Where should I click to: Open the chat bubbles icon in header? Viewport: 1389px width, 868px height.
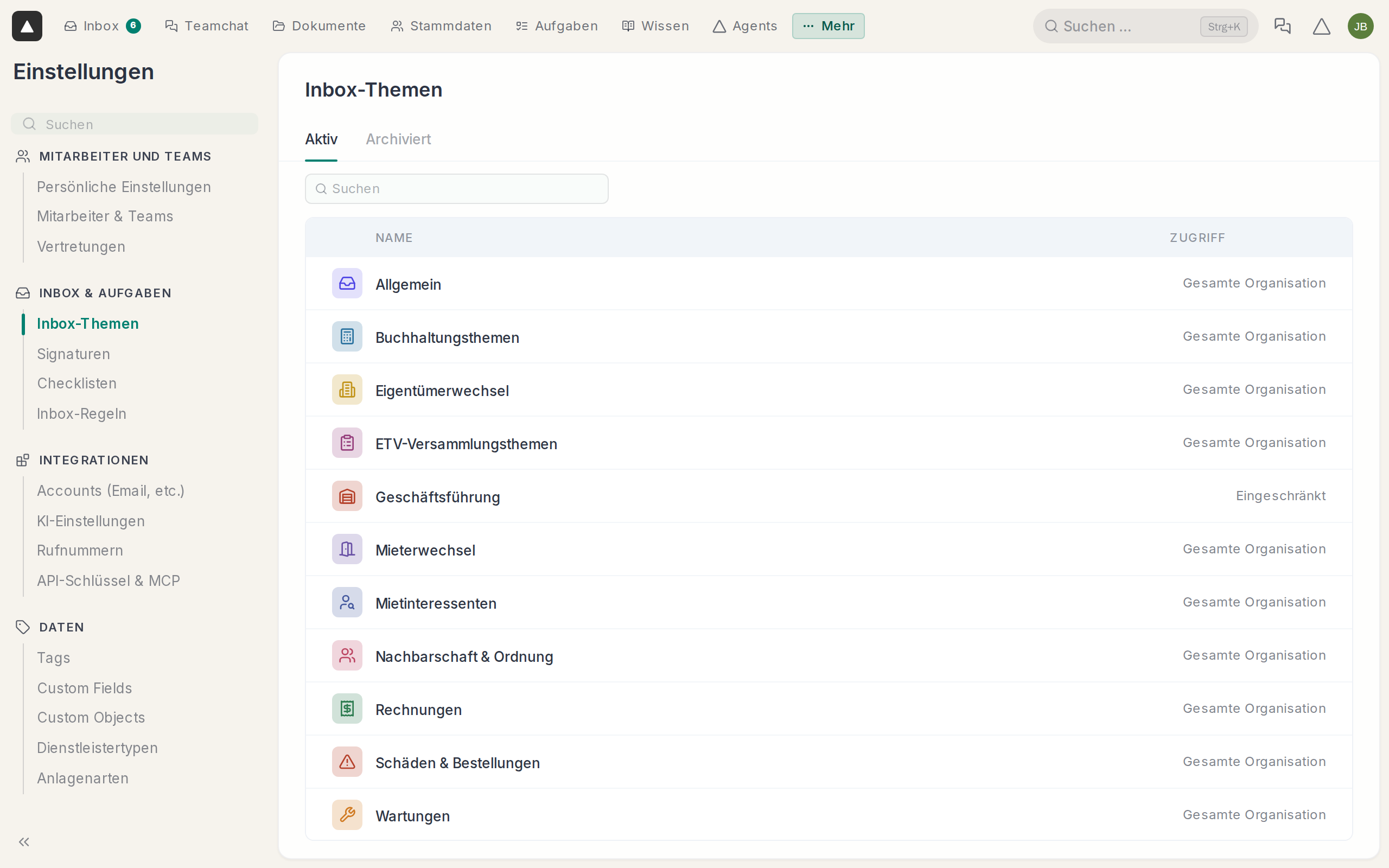(x=1282, y=26)
